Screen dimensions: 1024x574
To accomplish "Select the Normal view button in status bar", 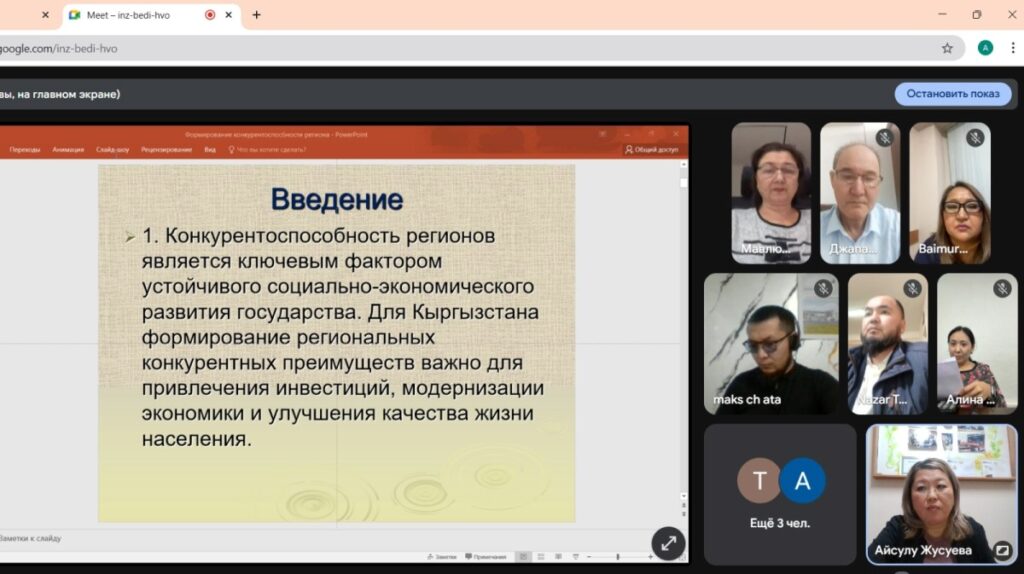I will pyautogui.click(x=527, y=557).
